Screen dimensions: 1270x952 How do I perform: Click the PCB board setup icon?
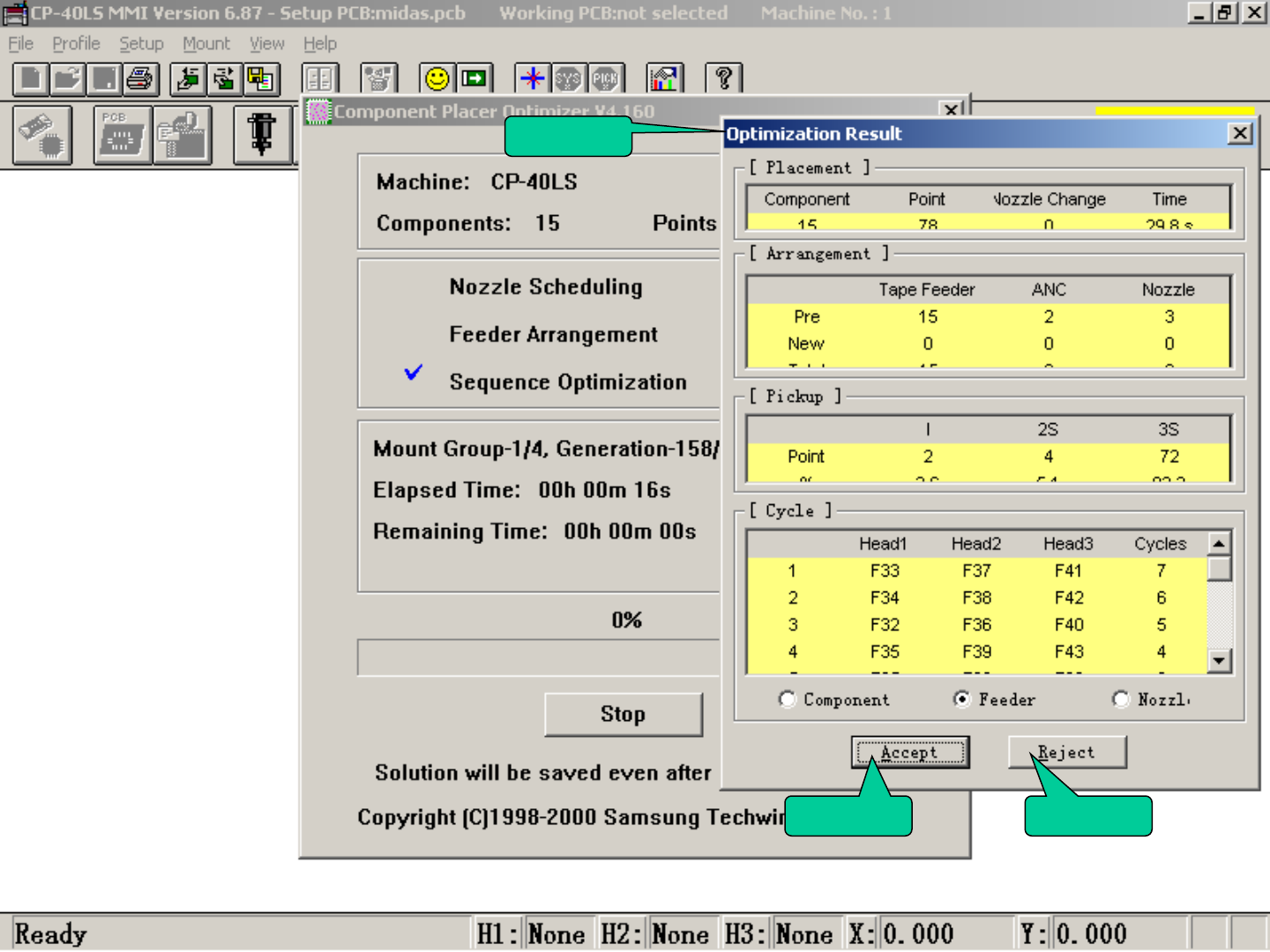point(122,135)
